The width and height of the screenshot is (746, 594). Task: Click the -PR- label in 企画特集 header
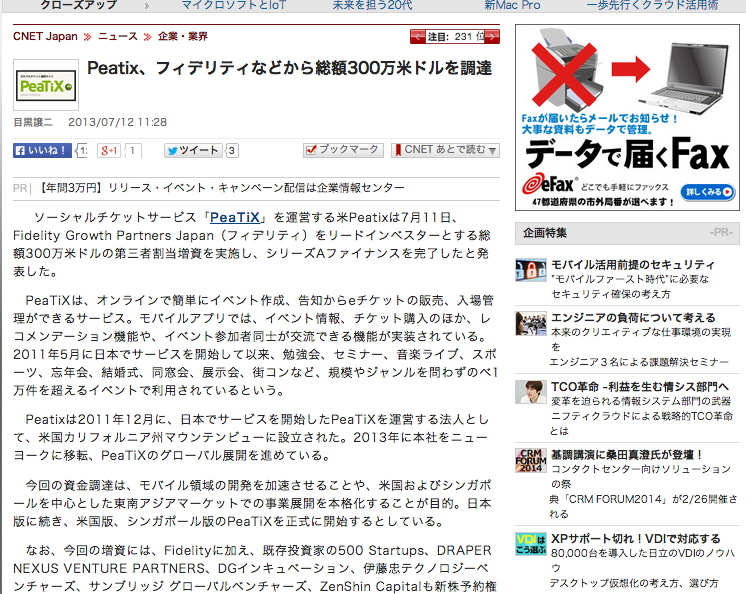click(721, 233)
